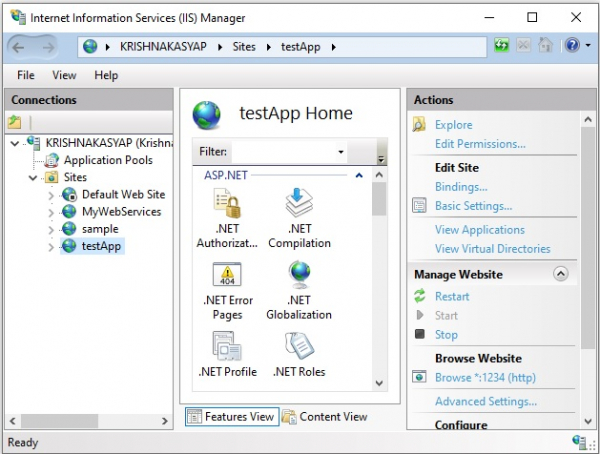Click the Explore link

(x=453, y=125)
